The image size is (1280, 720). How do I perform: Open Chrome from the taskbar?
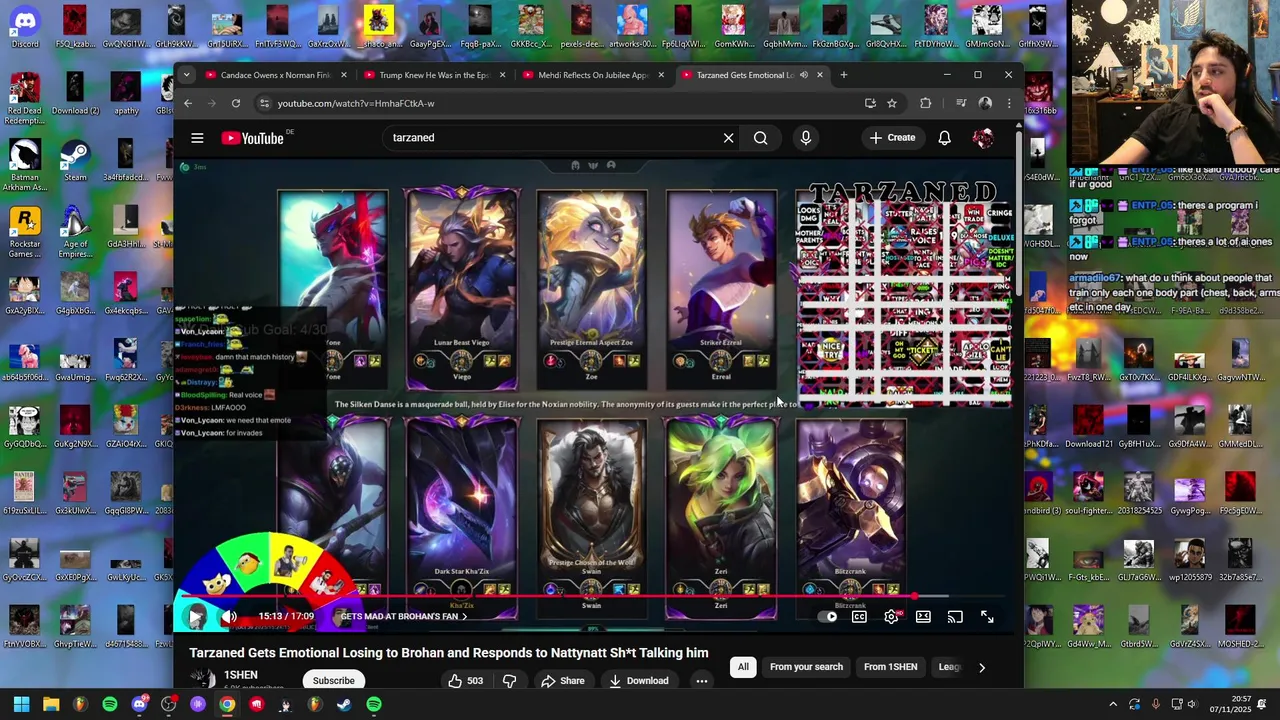(227, 704)
